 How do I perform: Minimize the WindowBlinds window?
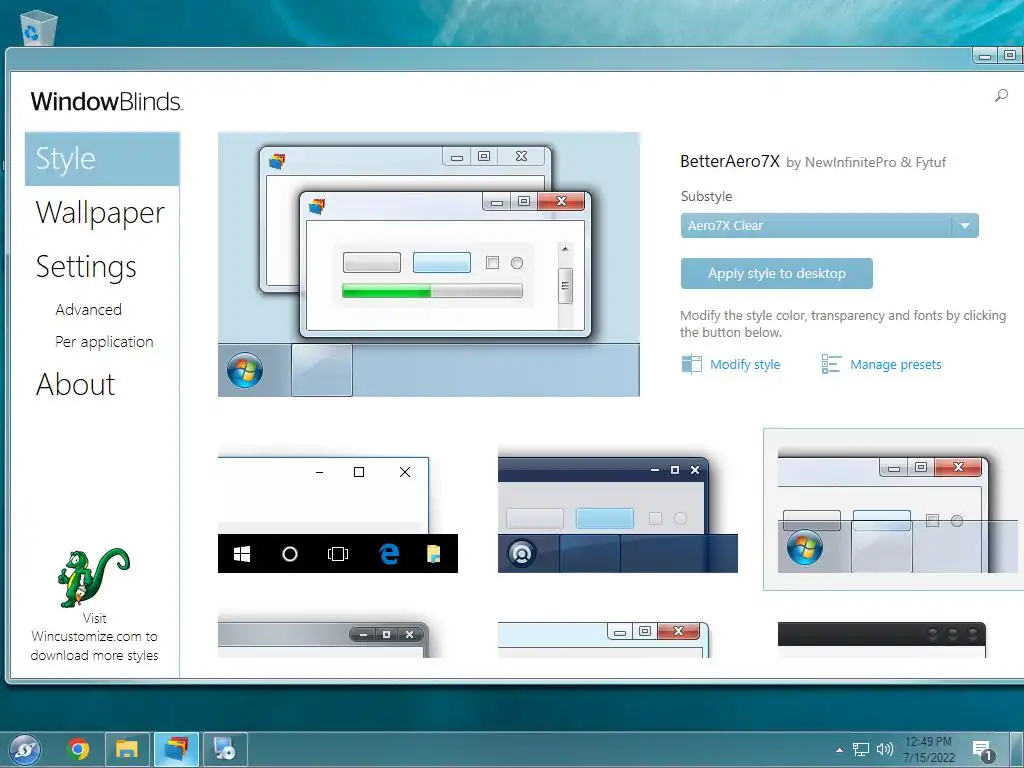coord(985,56)
